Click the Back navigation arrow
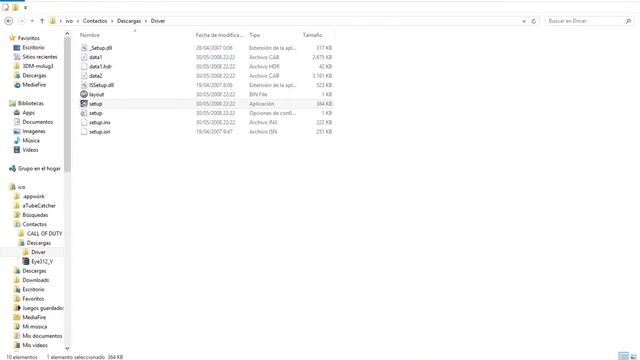This screenshot has width=640, height=360. [8, 21]
